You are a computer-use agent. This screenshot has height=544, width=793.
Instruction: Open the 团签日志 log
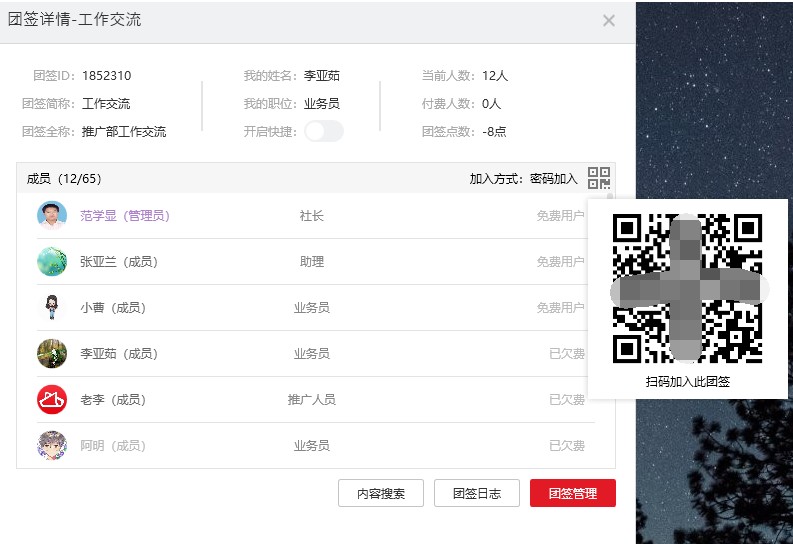pos(484,493)
